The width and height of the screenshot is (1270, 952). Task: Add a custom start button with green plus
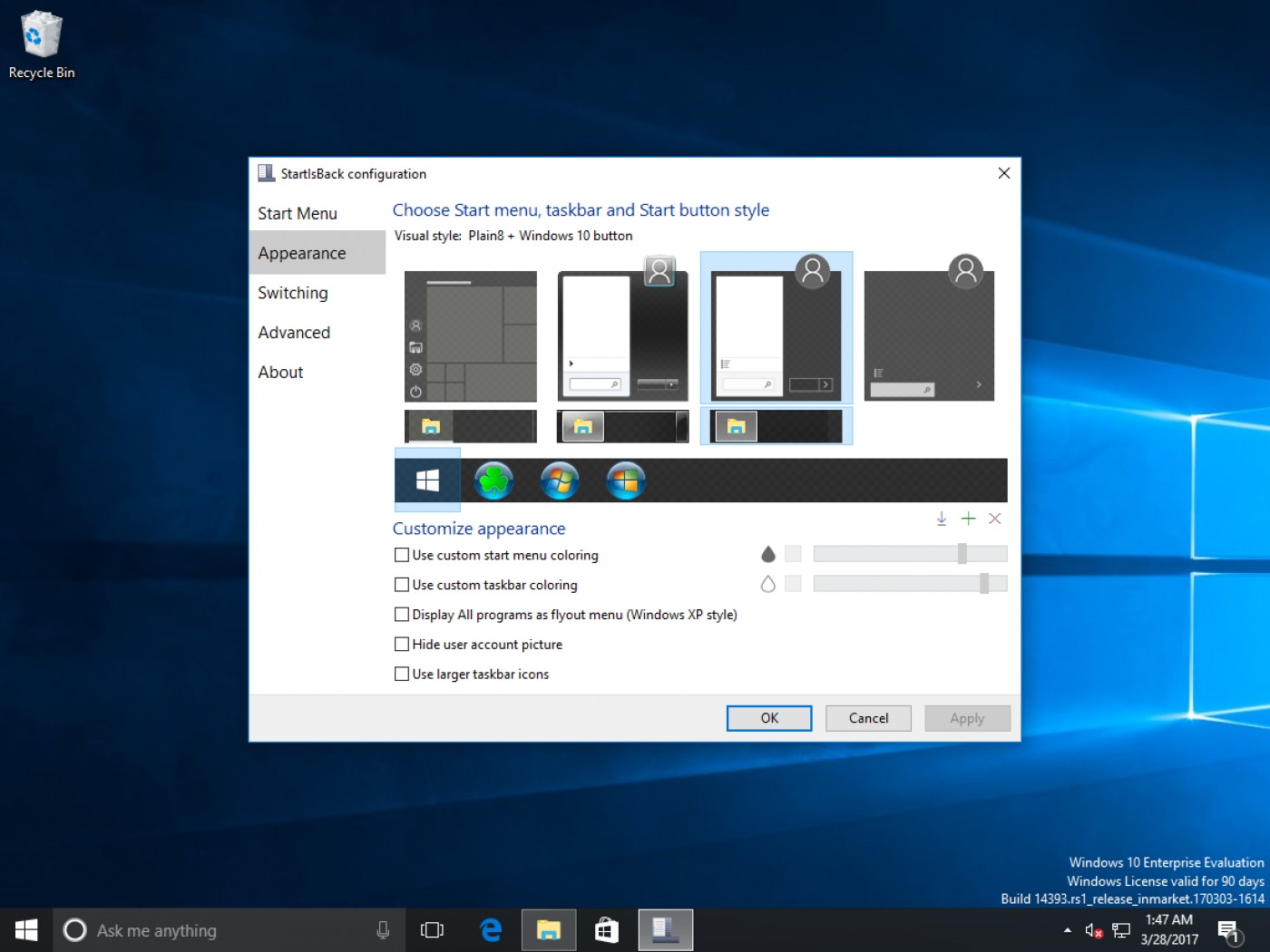pos(968,519)
